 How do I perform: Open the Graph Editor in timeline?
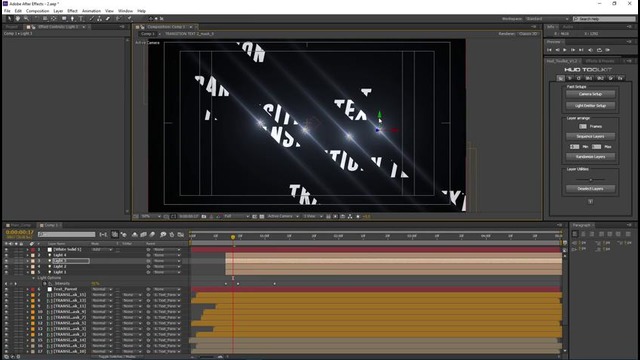[x=180, y=234]
